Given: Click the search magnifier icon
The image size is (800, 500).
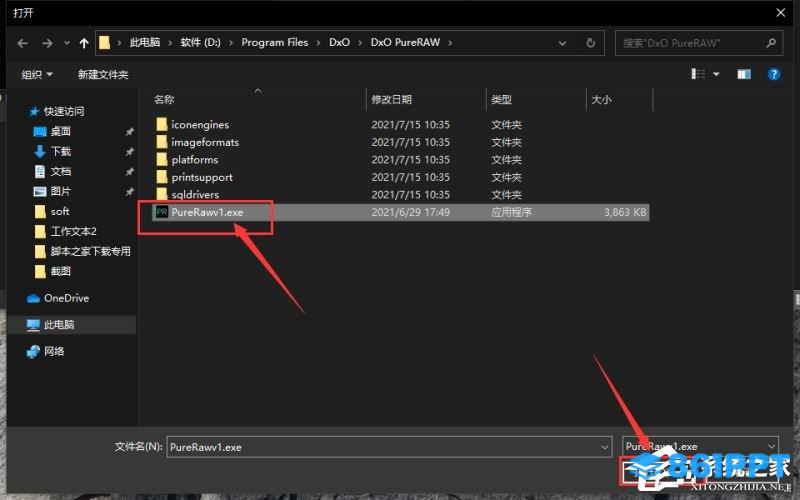Looking at the screenshot, I should [771, 43].
